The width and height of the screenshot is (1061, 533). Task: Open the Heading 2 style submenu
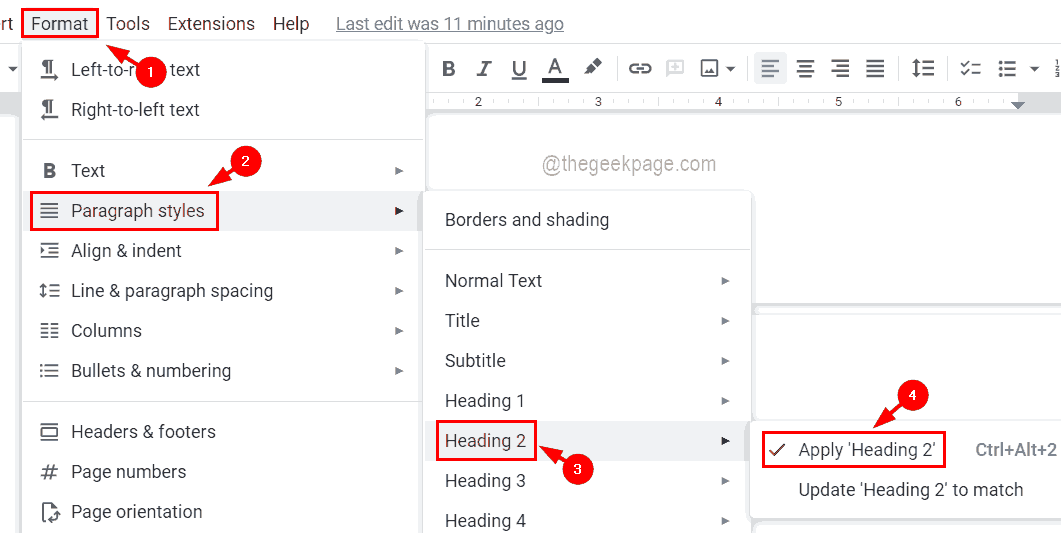[587, 441]
